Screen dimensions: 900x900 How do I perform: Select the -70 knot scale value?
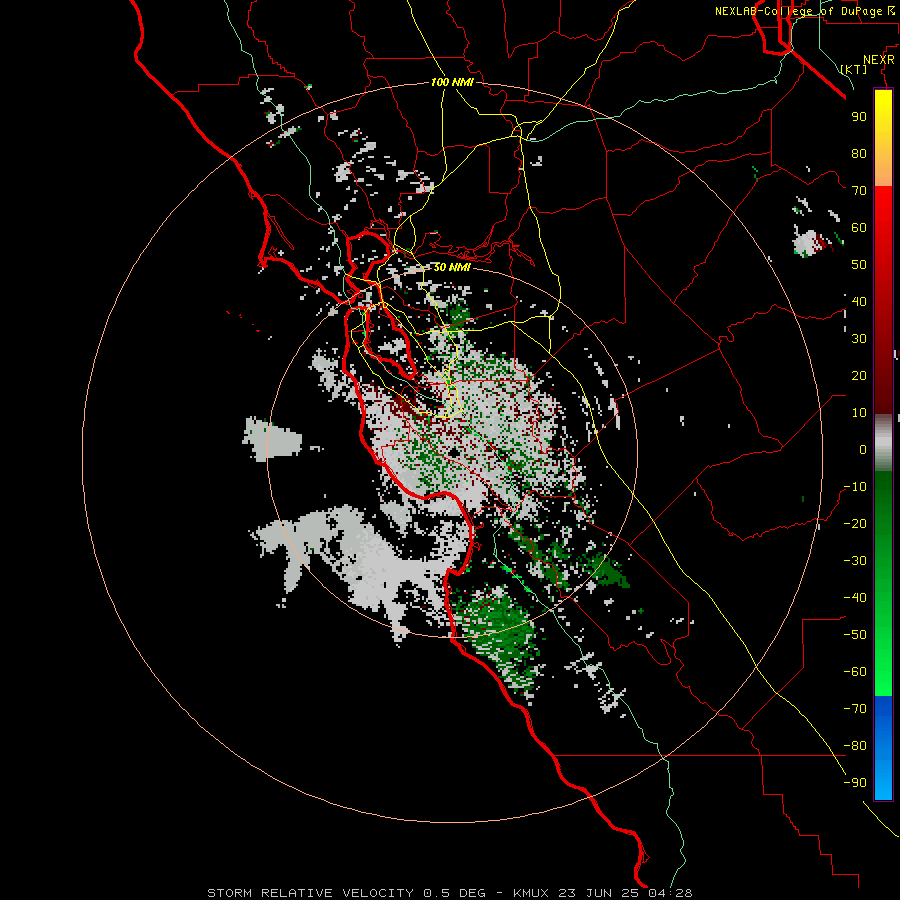855,709
